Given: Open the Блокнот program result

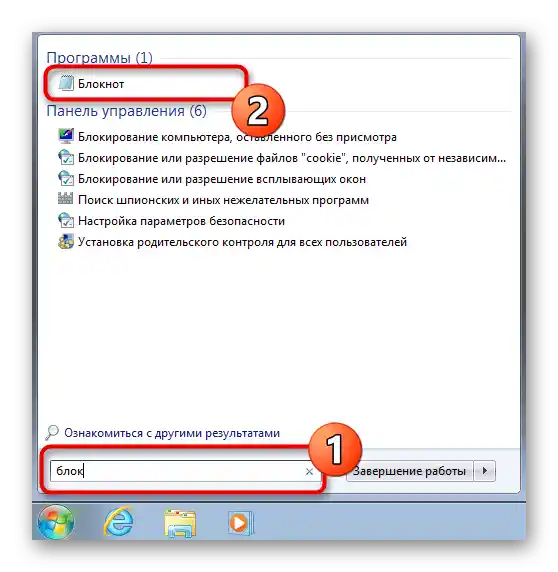Looking at the screenshot, I should (101, 84).
